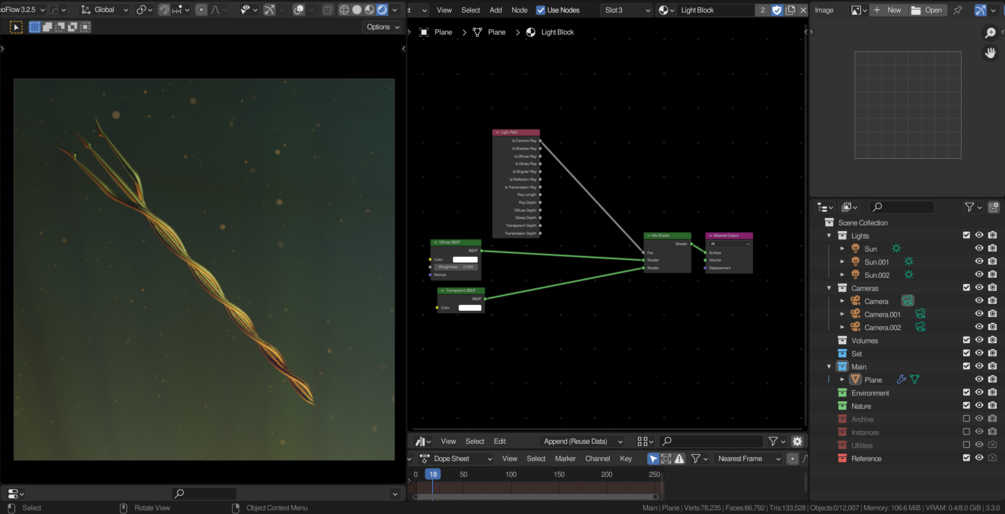This screenshot has height=514, width=1005.
Task: Click Plane object icon in breadcrumb
Action: (x=424, y=32)
